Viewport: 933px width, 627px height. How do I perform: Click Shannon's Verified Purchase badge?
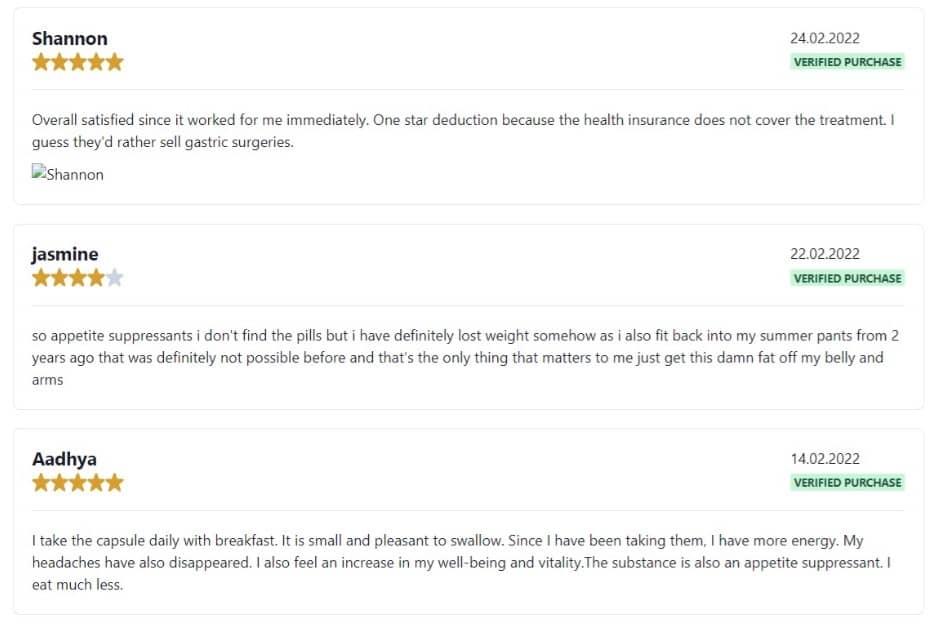click(x=847, y=62)
